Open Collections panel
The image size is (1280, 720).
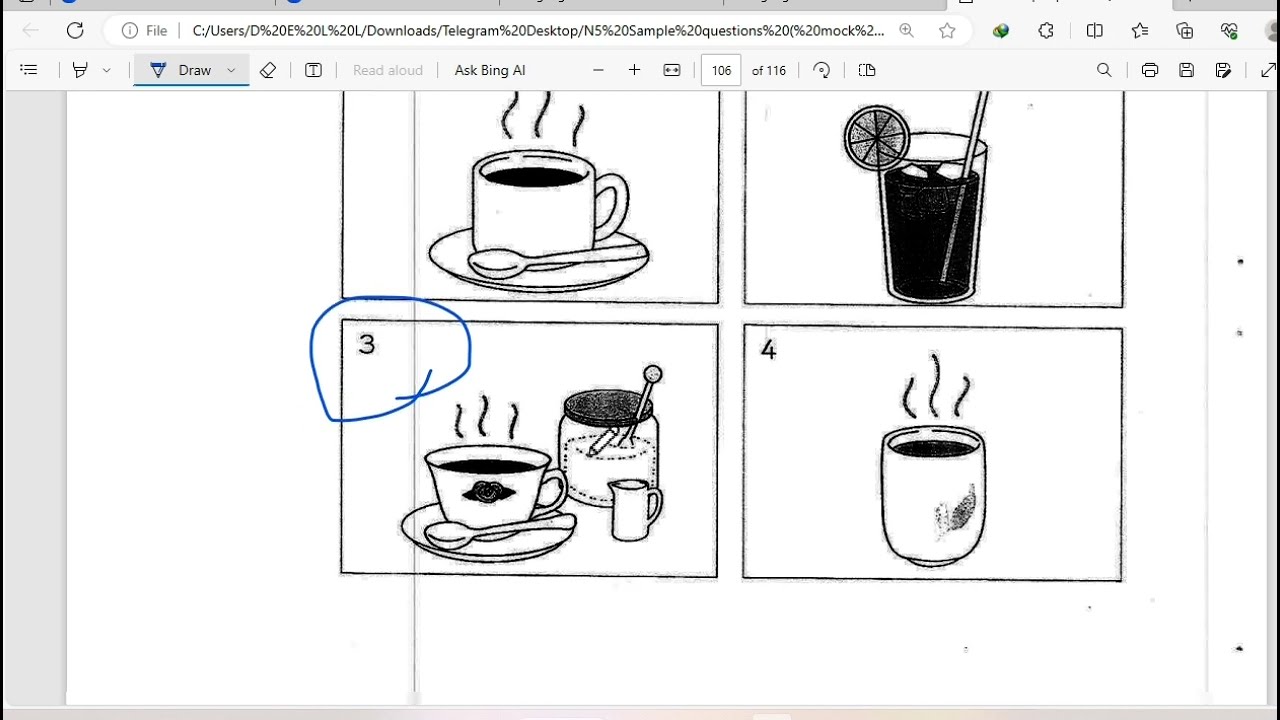pos(1185,30)
